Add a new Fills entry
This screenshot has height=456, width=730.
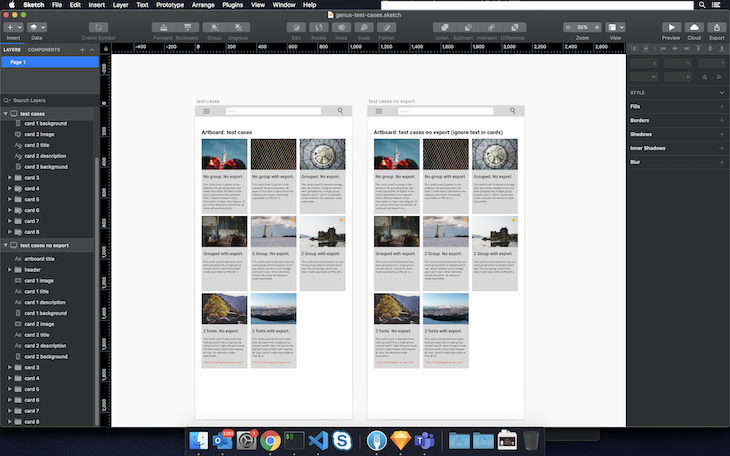tap(722, 106)
